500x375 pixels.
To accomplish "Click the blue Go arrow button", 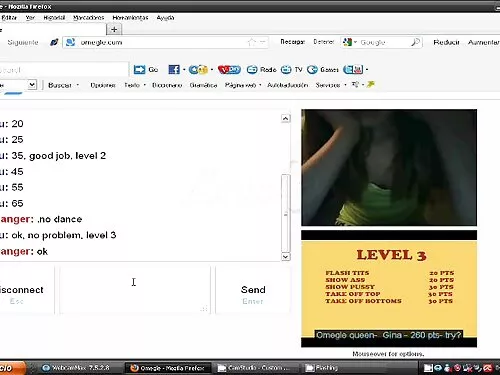I will click(x=140, y=69).
